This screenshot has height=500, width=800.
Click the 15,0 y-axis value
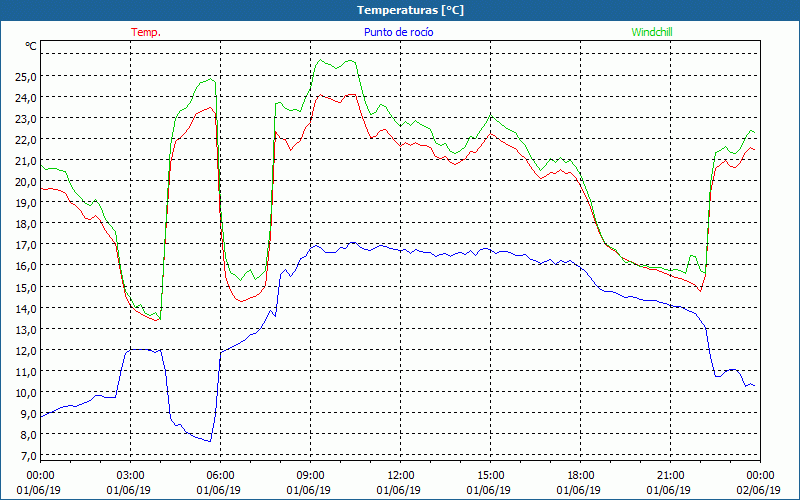pos(27,287)
